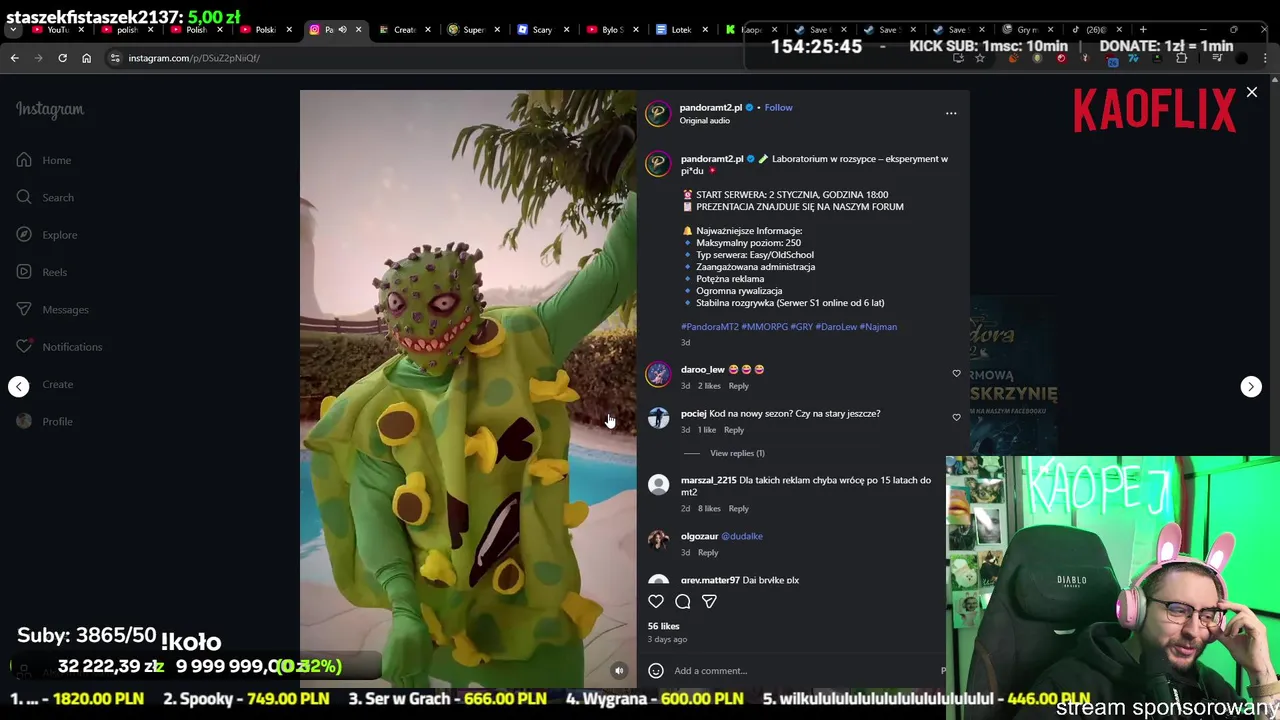Reply to pociej's comment
1280x720 pixels.
[x=733, y=430]
